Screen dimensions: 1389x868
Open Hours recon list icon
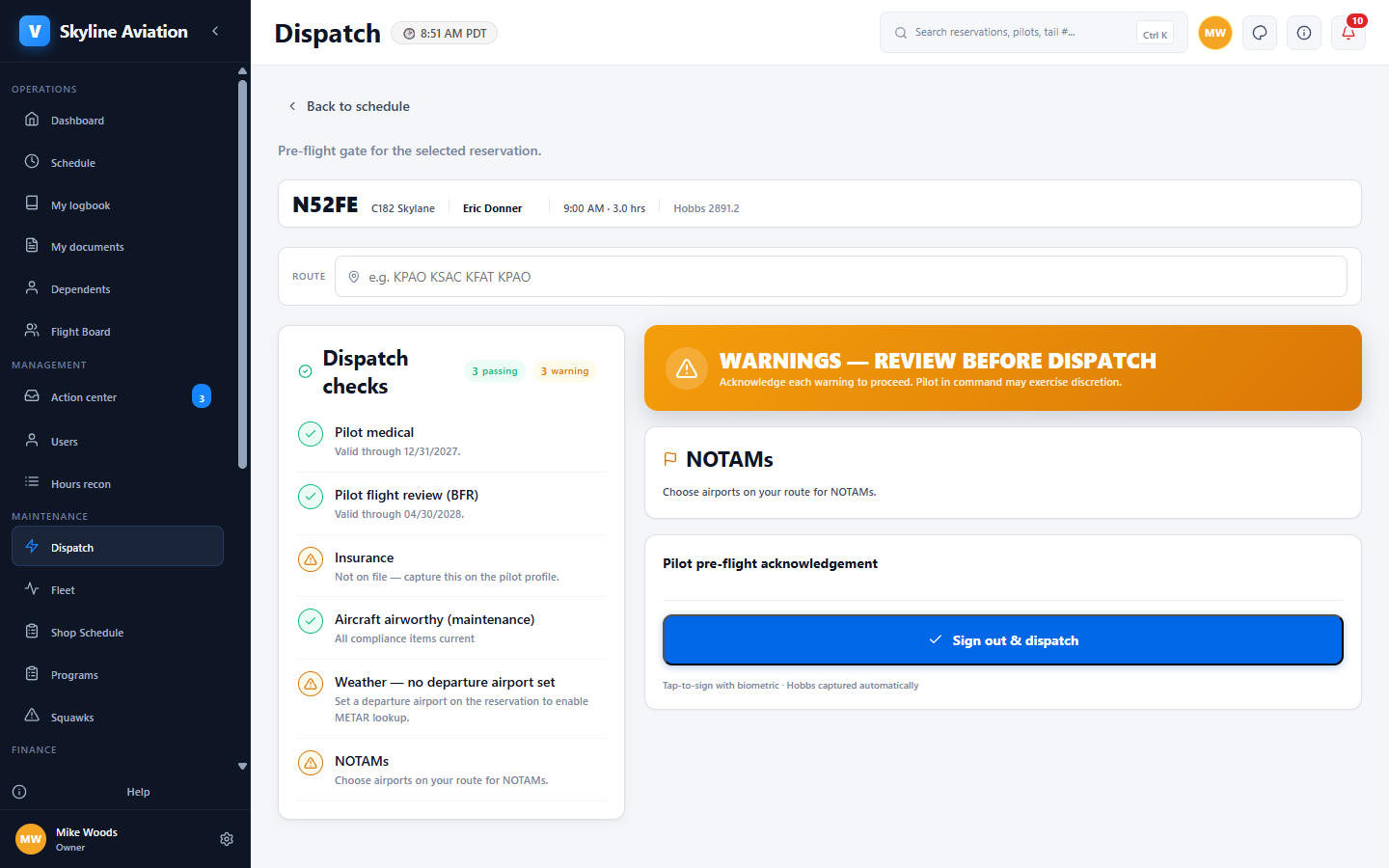tap(32, 482)
